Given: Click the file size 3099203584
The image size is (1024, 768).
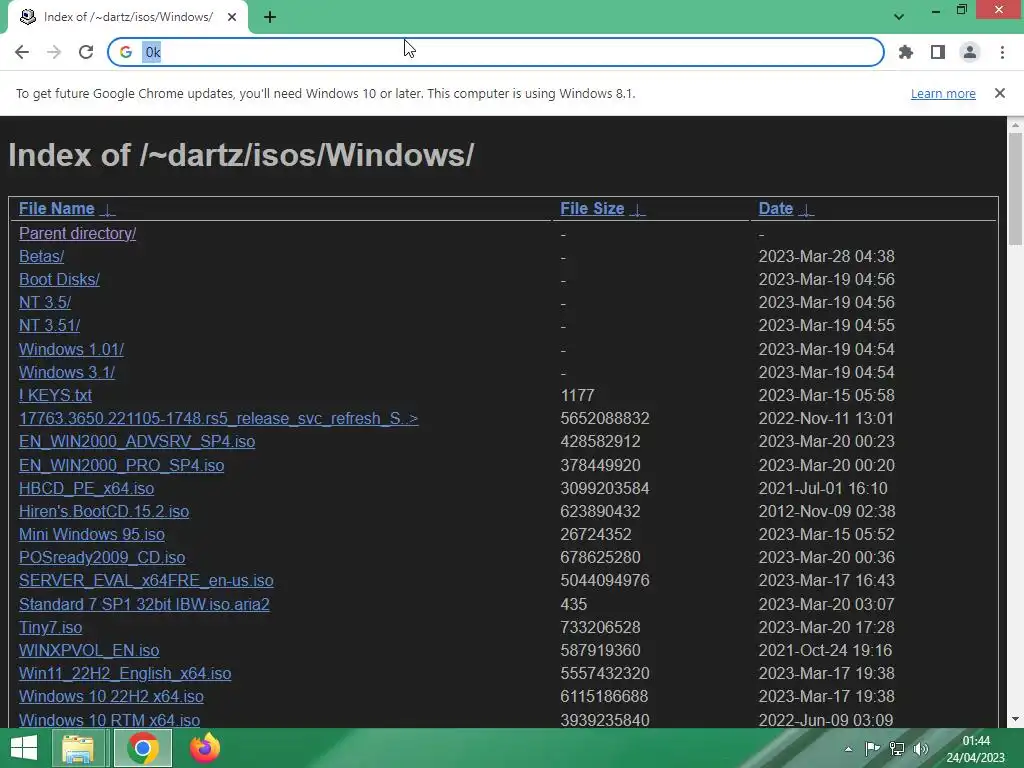Looking at the screenshot, I should (x=605, y=488).
